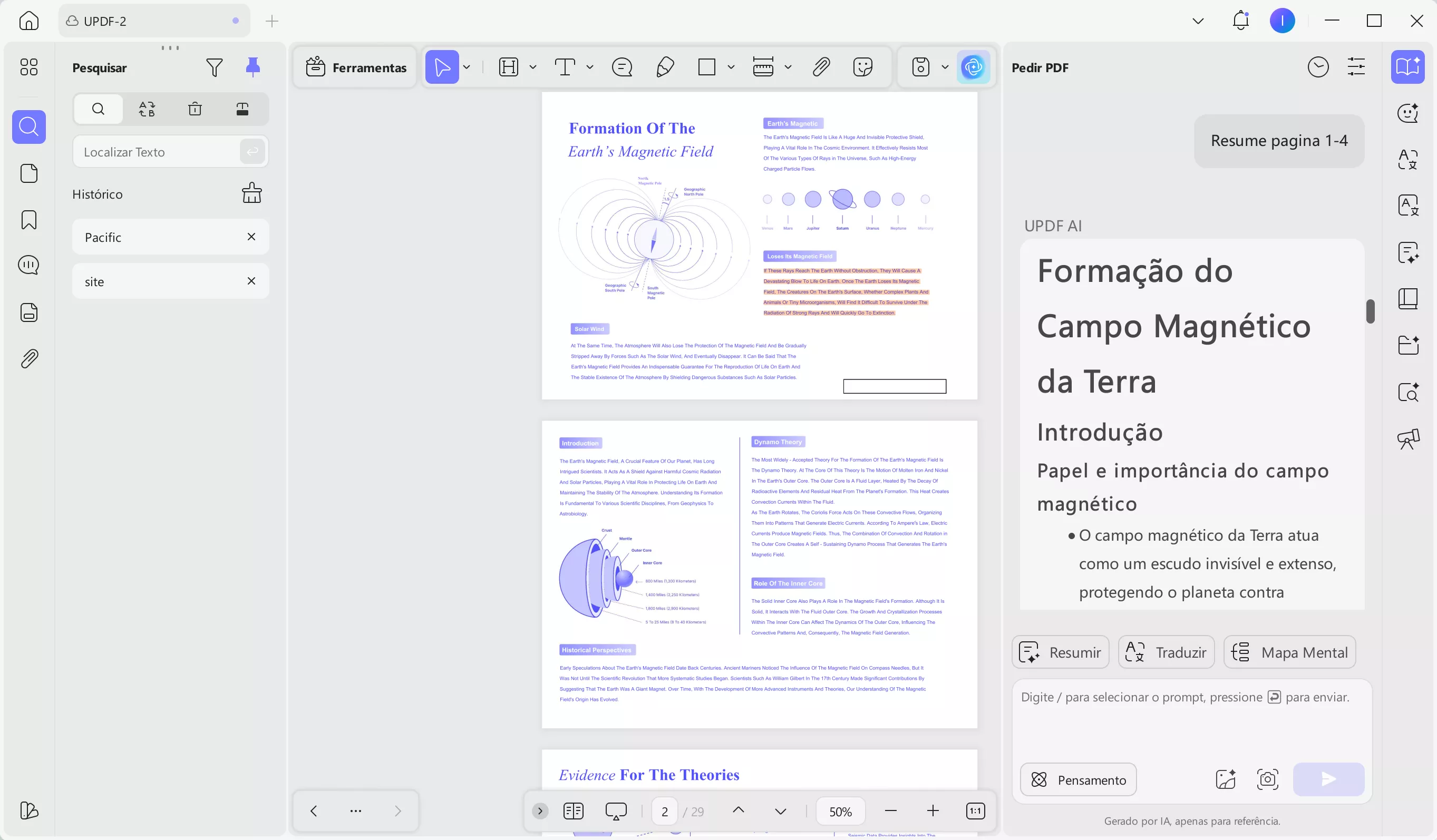Expand the save options dropdown

coord(945,67)
